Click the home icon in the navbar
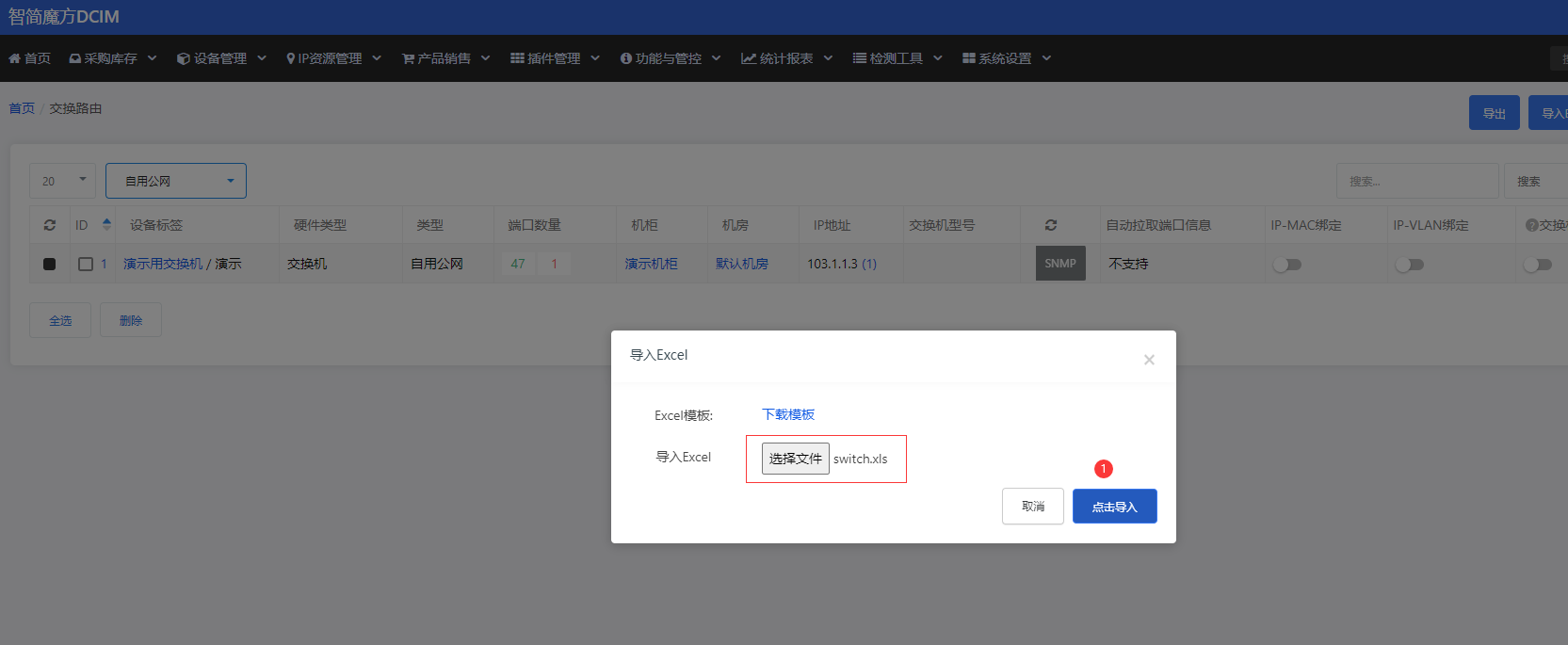 pos(14,58)
